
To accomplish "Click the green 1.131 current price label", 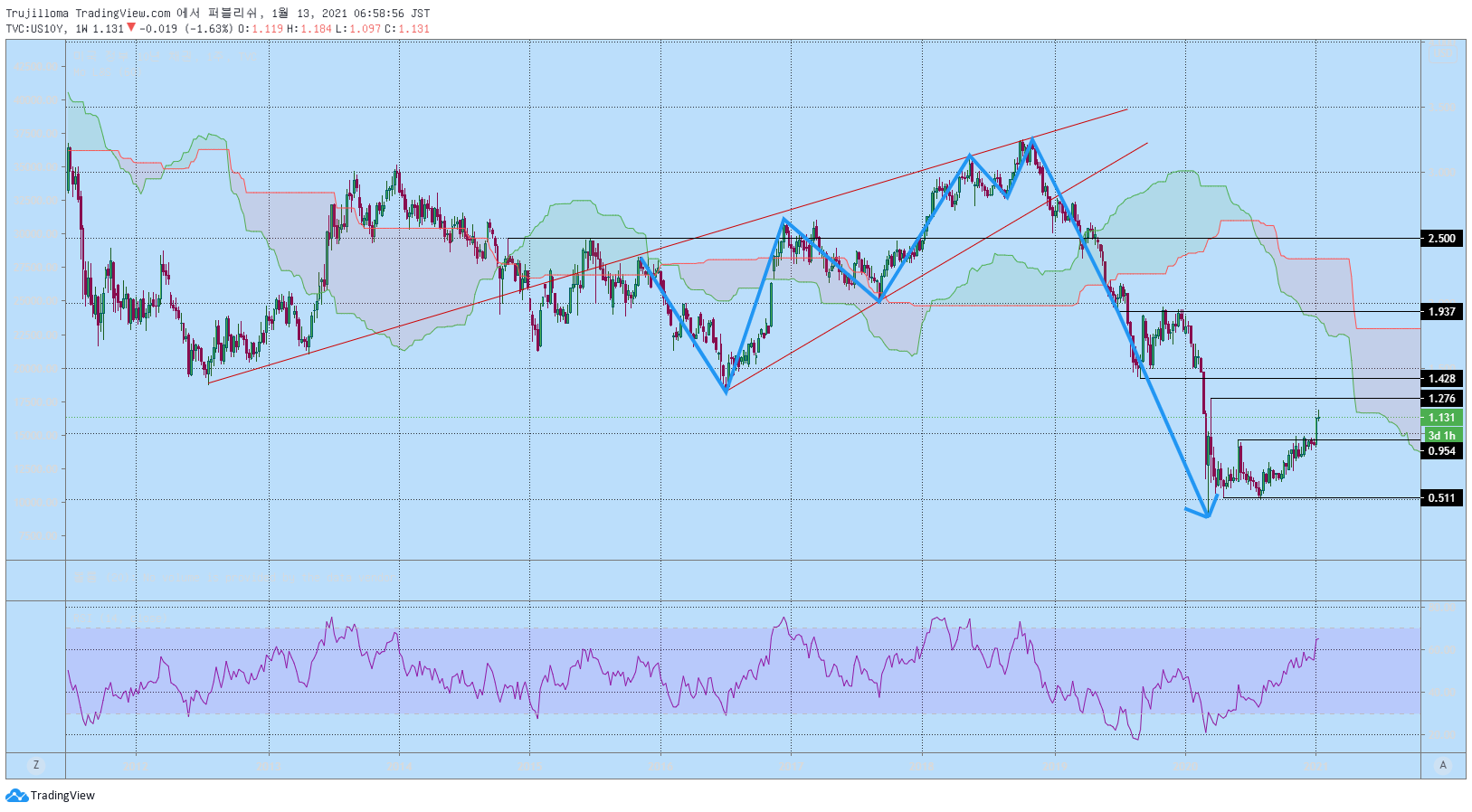I will click(1441, 418).
